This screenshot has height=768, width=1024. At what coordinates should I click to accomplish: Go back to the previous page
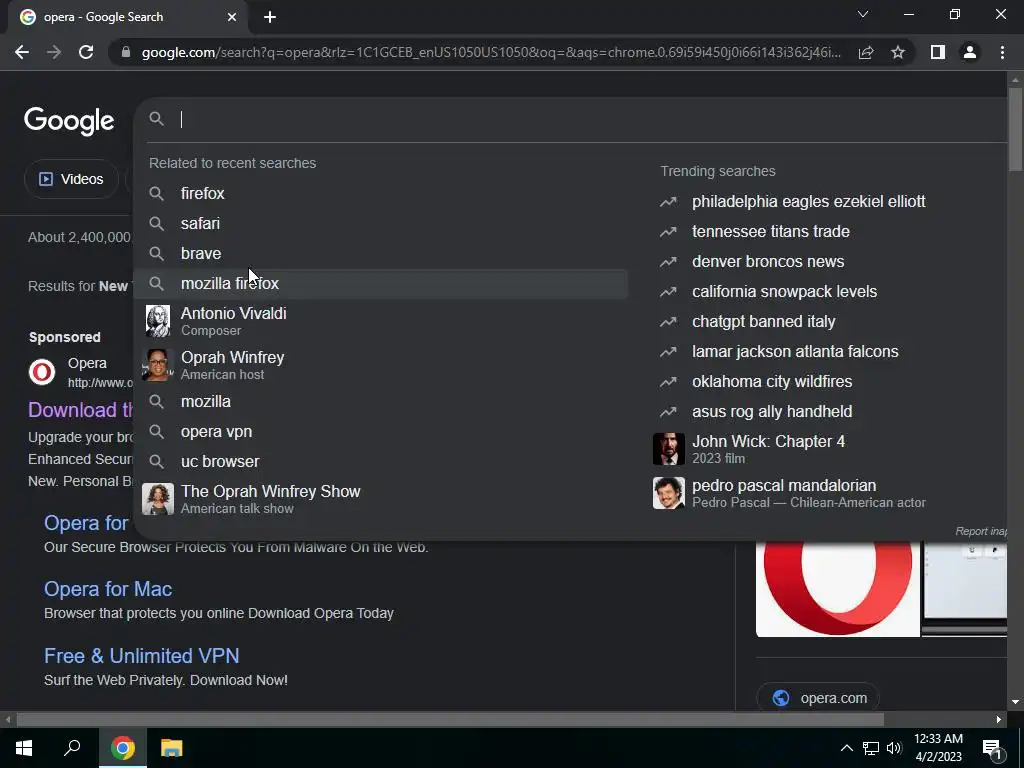coord(22,52)
